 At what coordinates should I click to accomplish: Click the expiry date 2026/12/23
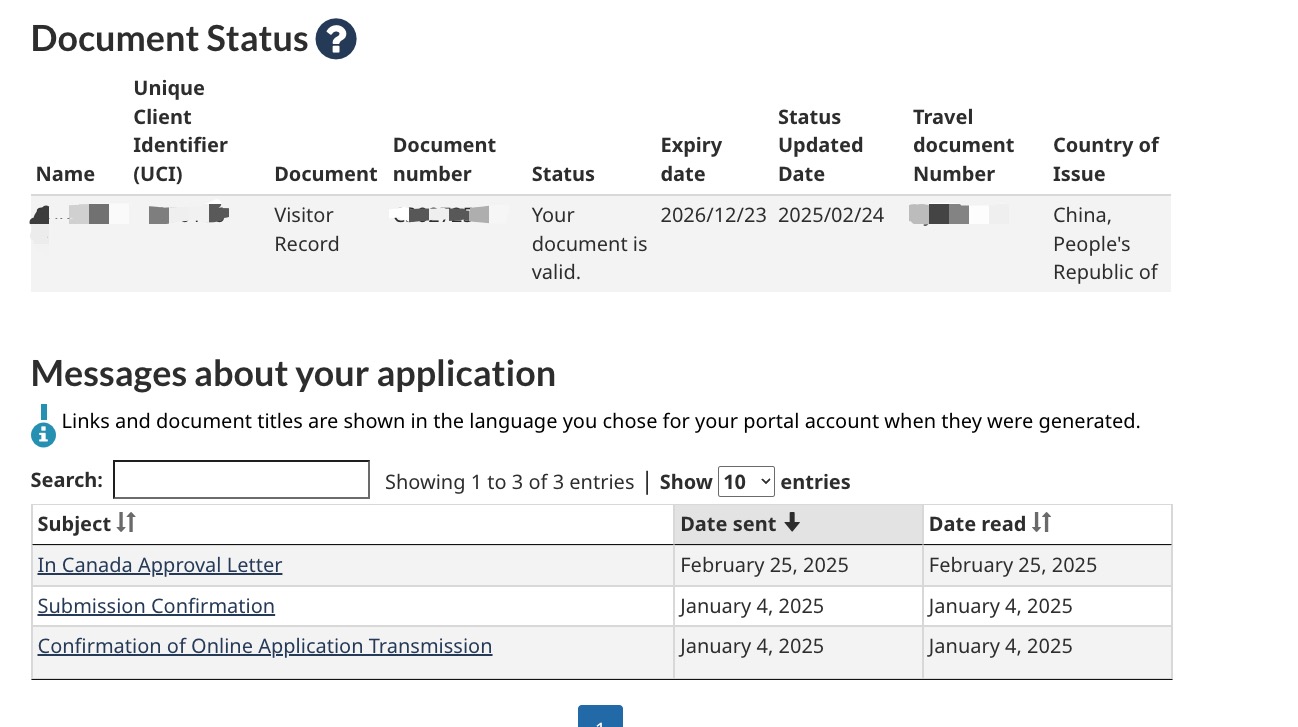(713, 215)
